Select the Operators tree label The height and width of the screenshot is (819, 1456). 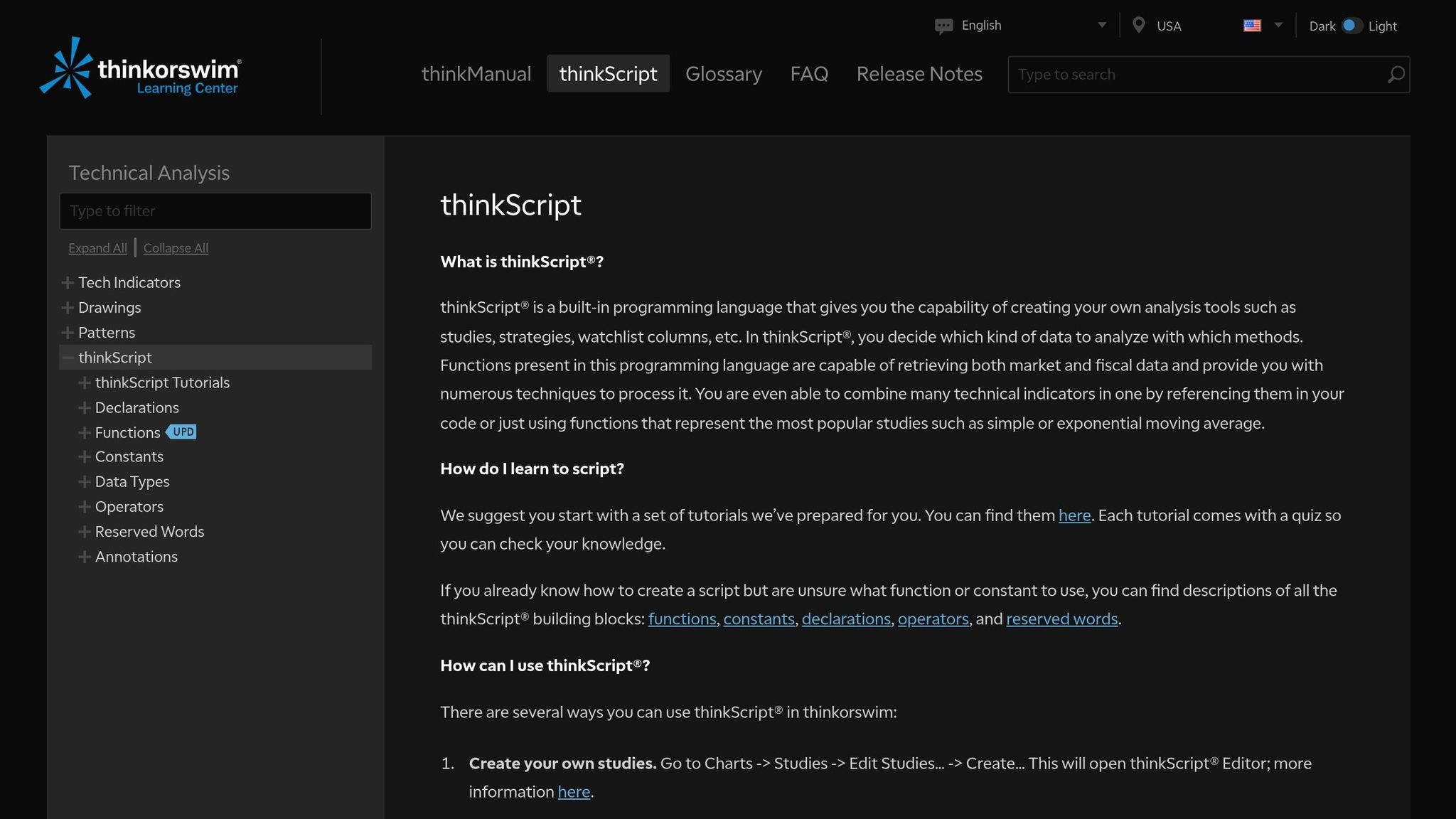129,506
